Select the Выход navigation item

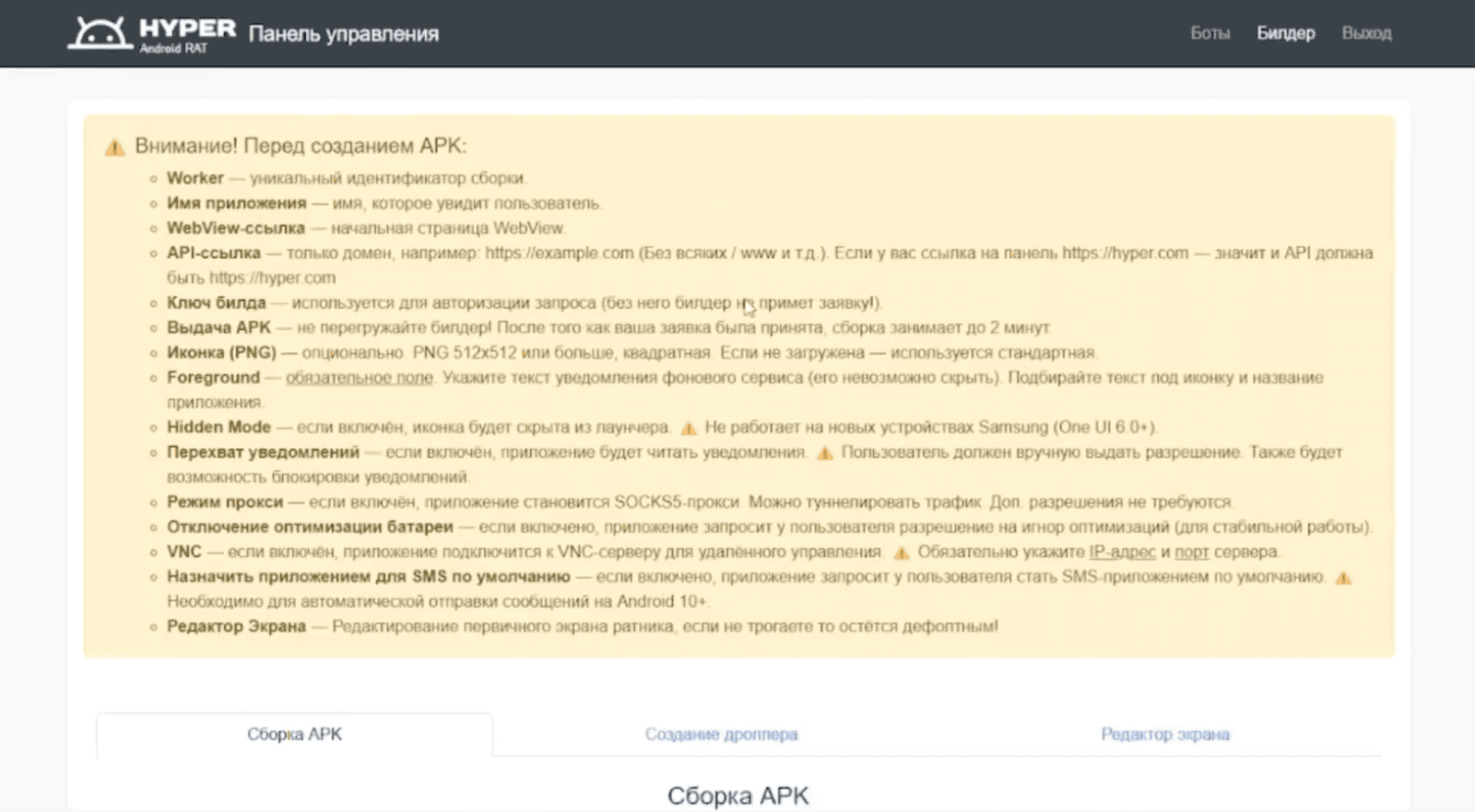pos(1366,33)
